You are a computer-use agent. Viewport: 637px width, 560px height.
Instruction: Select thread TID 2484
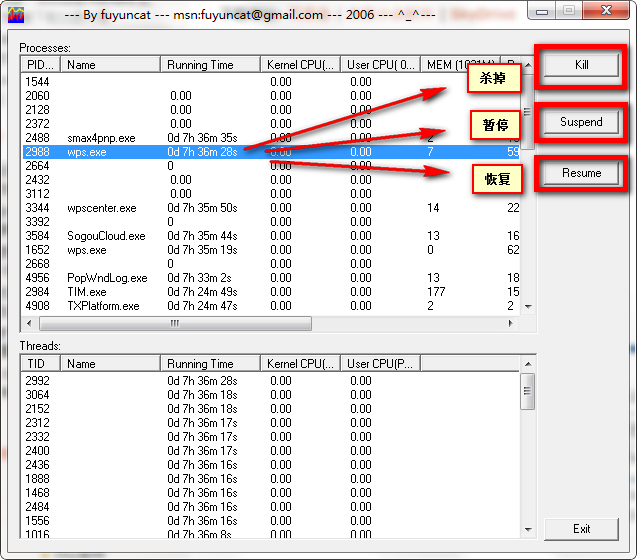point(271,507)
